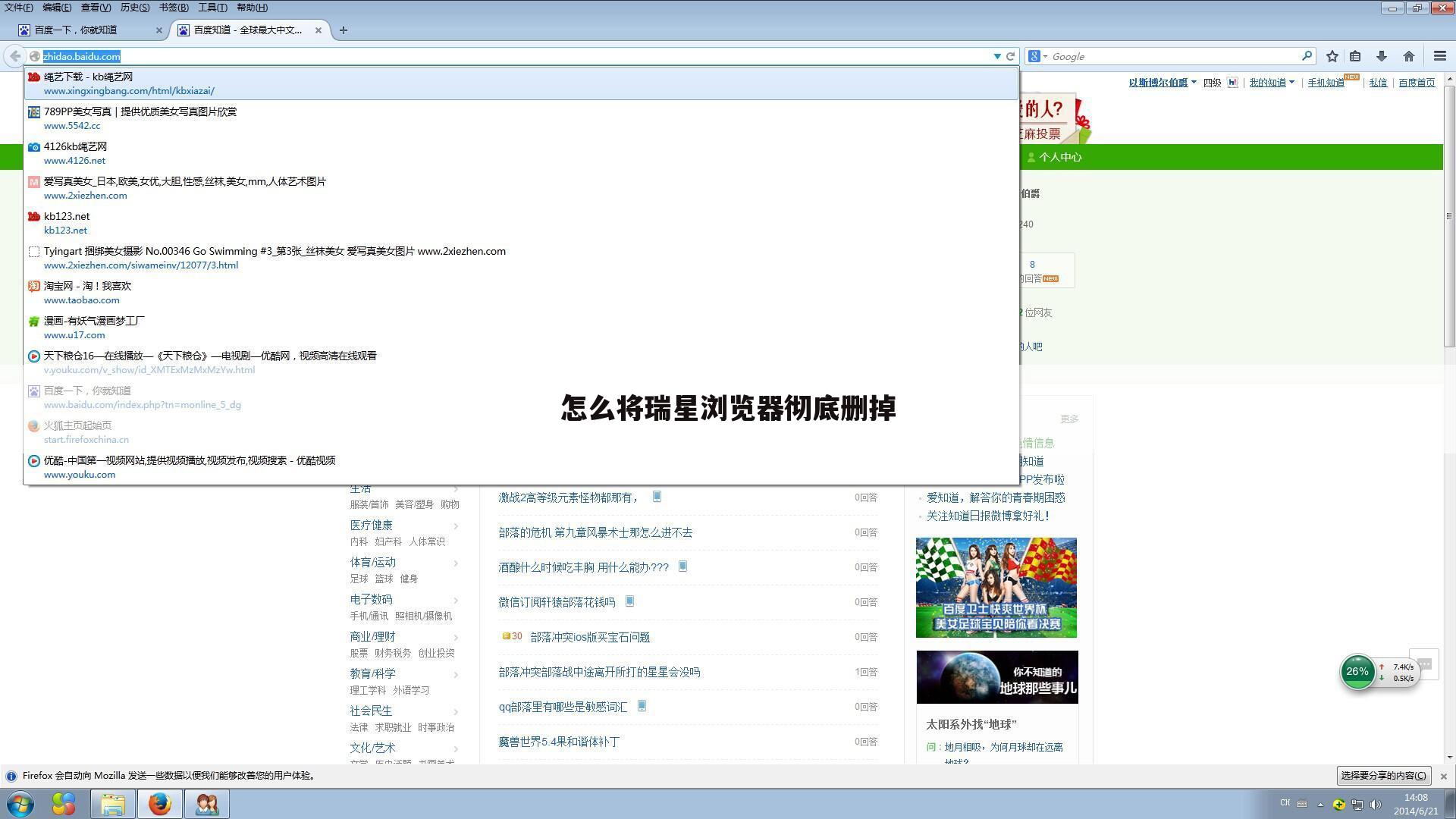
Task: Go to 百度首页 link
Action: [1417, 83]
